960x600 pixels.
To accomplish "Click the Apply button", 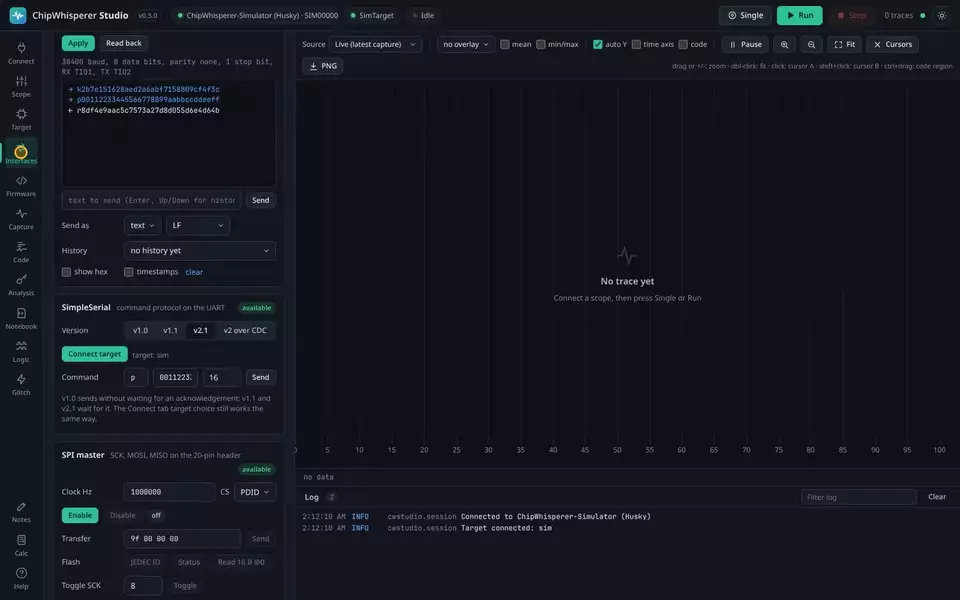I will (78, 43).
